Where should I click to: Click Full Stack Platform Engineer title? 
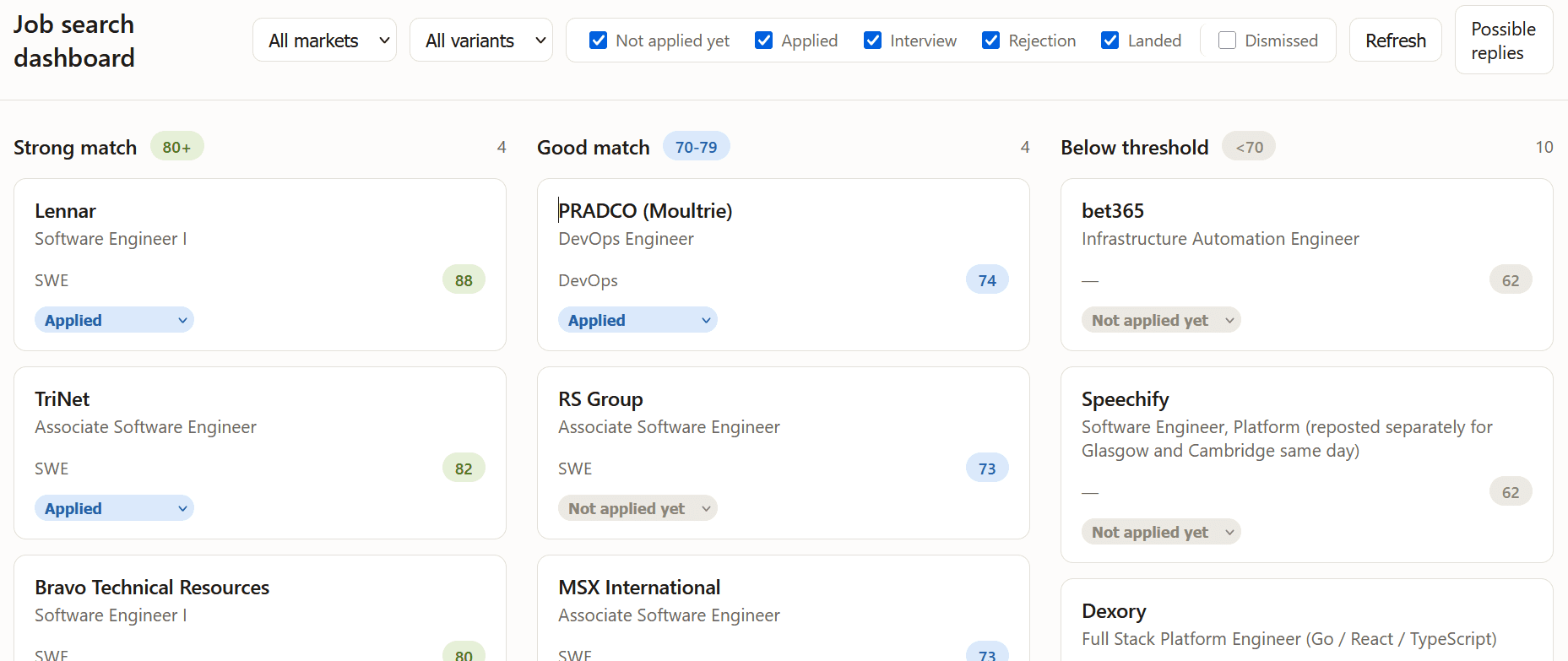(x=1289, y=639)
